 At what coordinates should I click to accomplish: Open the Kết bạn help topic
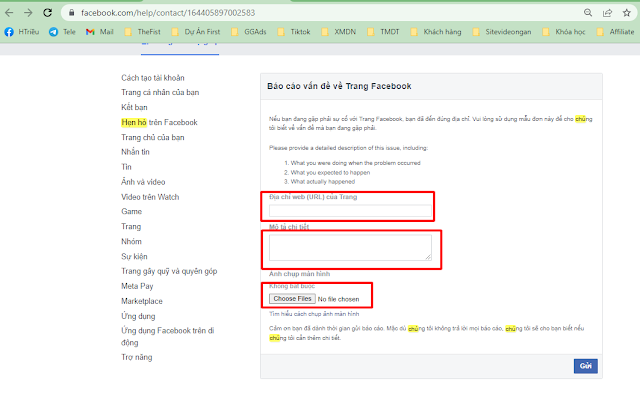(134, 107)
